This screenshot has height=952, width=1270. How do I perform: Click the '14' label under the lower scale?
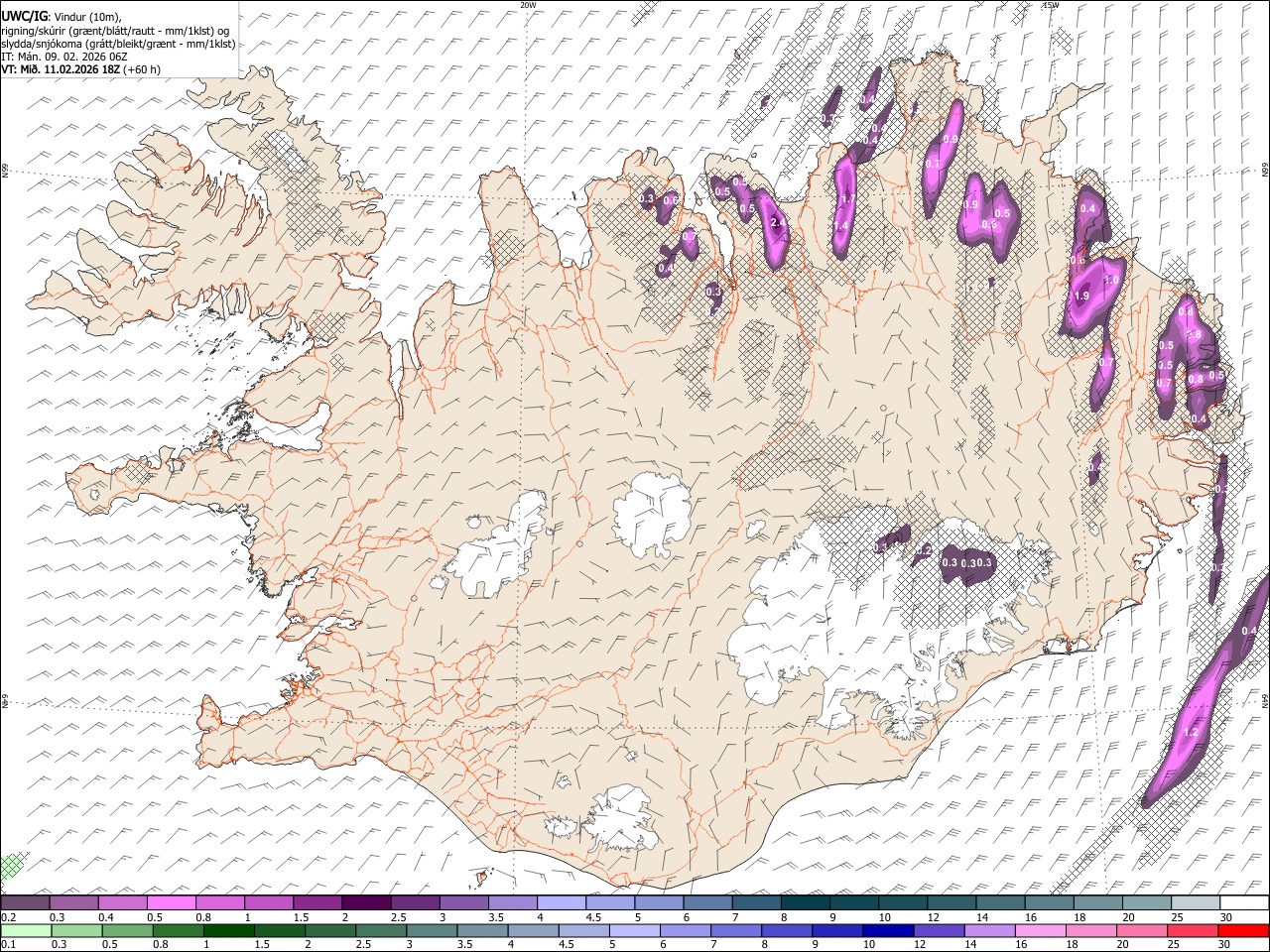tap(973, 944)
